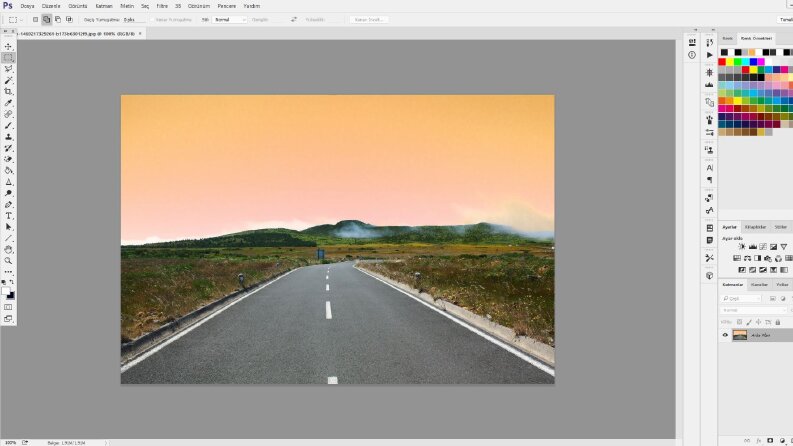Choose Subtract from Selection mode
Screen dimensions: 793x446
(x=58, y=20)
